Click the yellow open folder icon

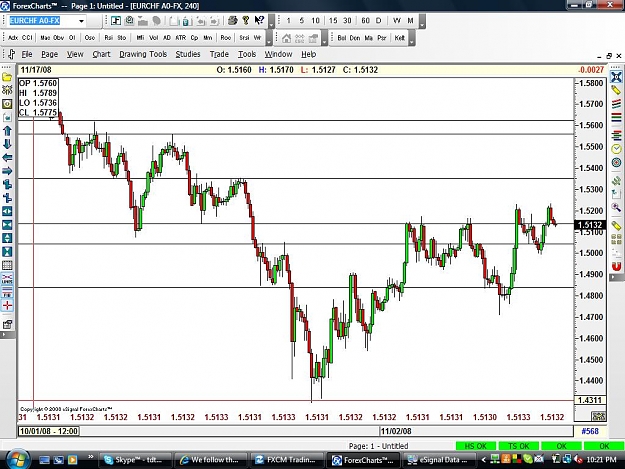coord(7,77)
